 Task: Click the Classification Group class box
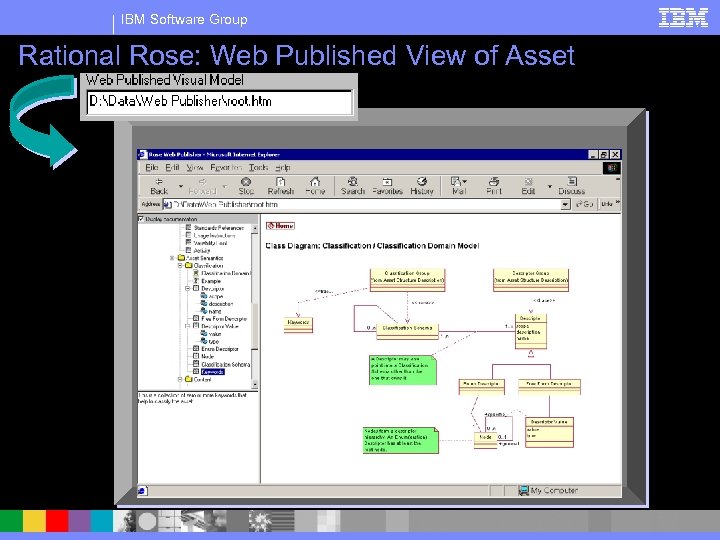click(407, 280)
